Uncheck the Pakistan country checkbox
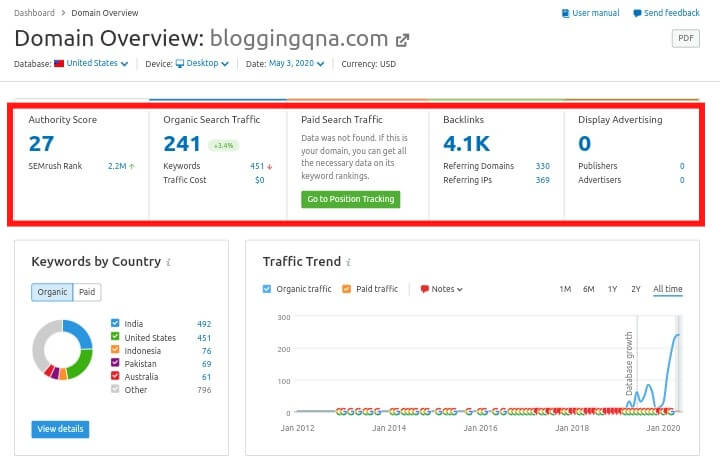 (115, 362)
